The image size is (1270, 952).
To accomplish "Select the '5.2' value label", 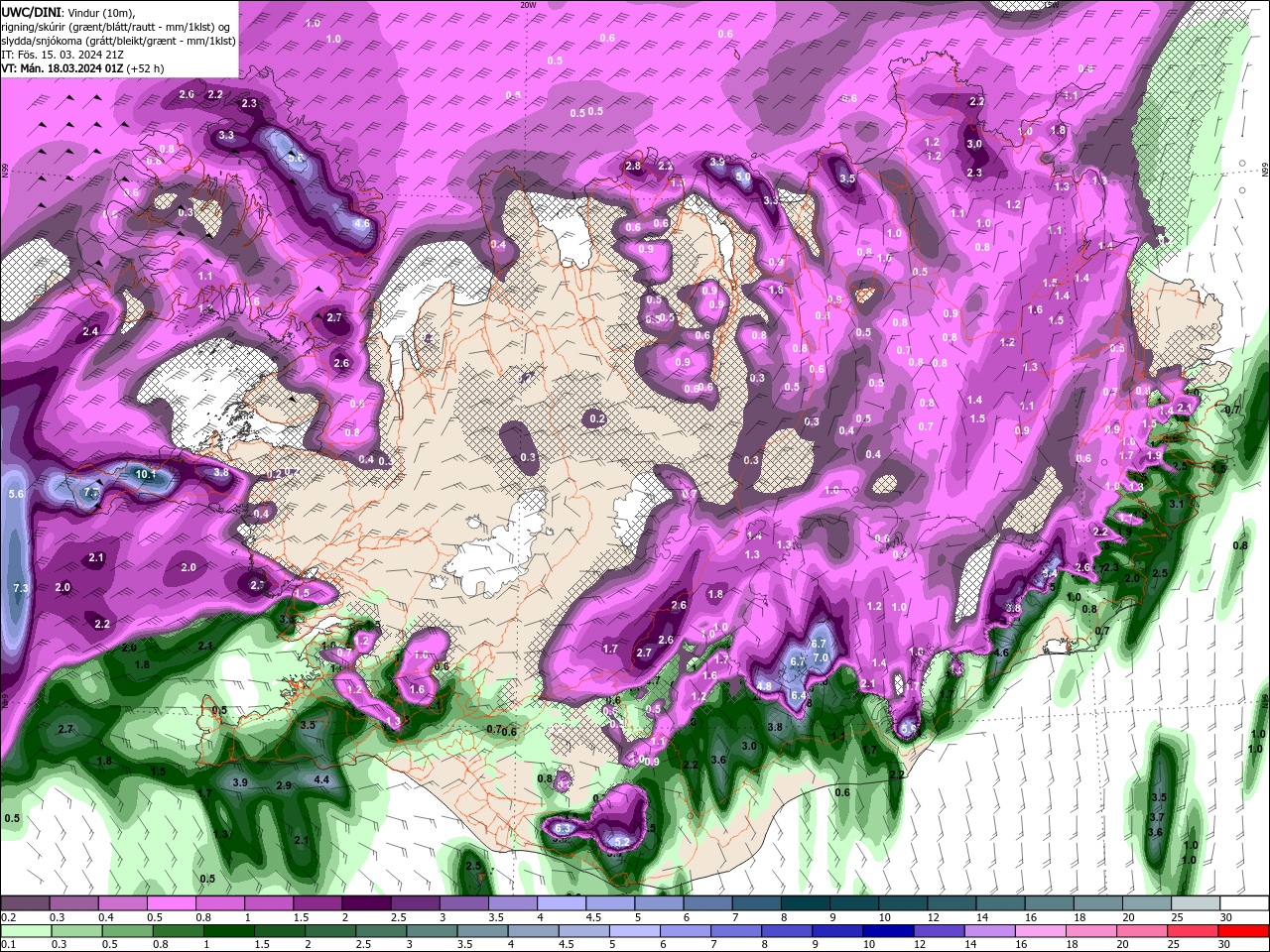I will [x=622, y=842].
